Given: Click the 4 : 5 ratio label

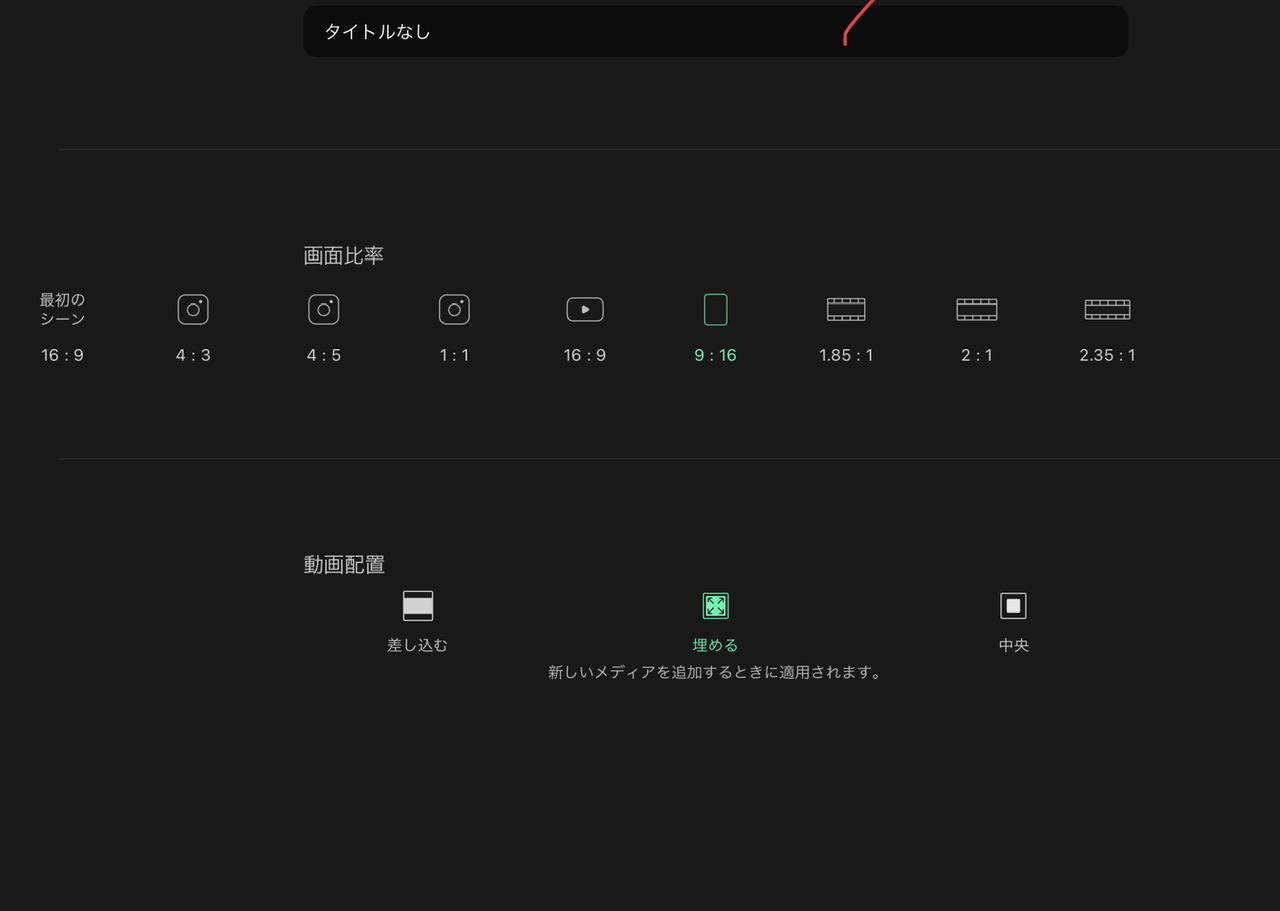Looking at the screenshot, I should pos(324,355).
